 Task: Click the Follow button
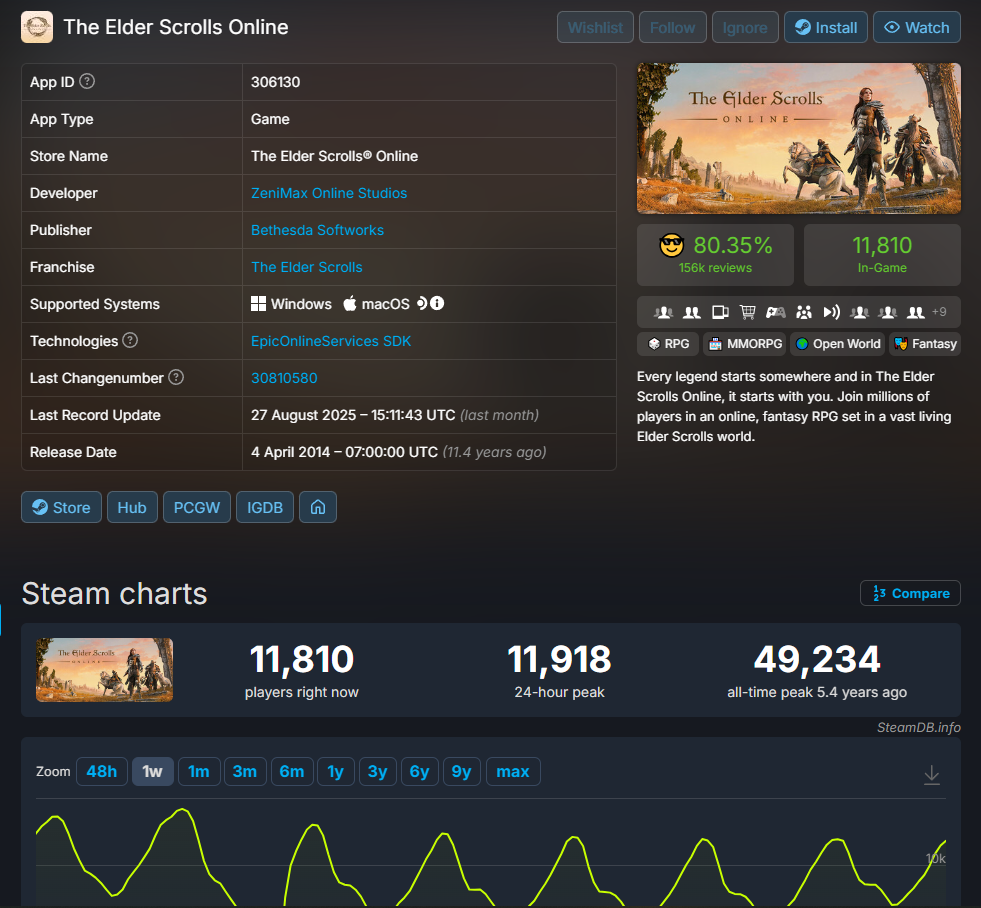coord(673,28)
